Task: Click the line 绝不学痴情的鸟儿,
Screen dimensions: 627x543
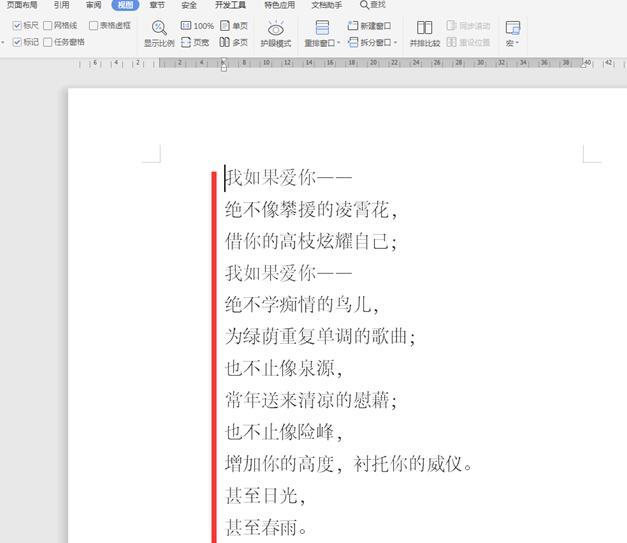Action: click(302, 305)
